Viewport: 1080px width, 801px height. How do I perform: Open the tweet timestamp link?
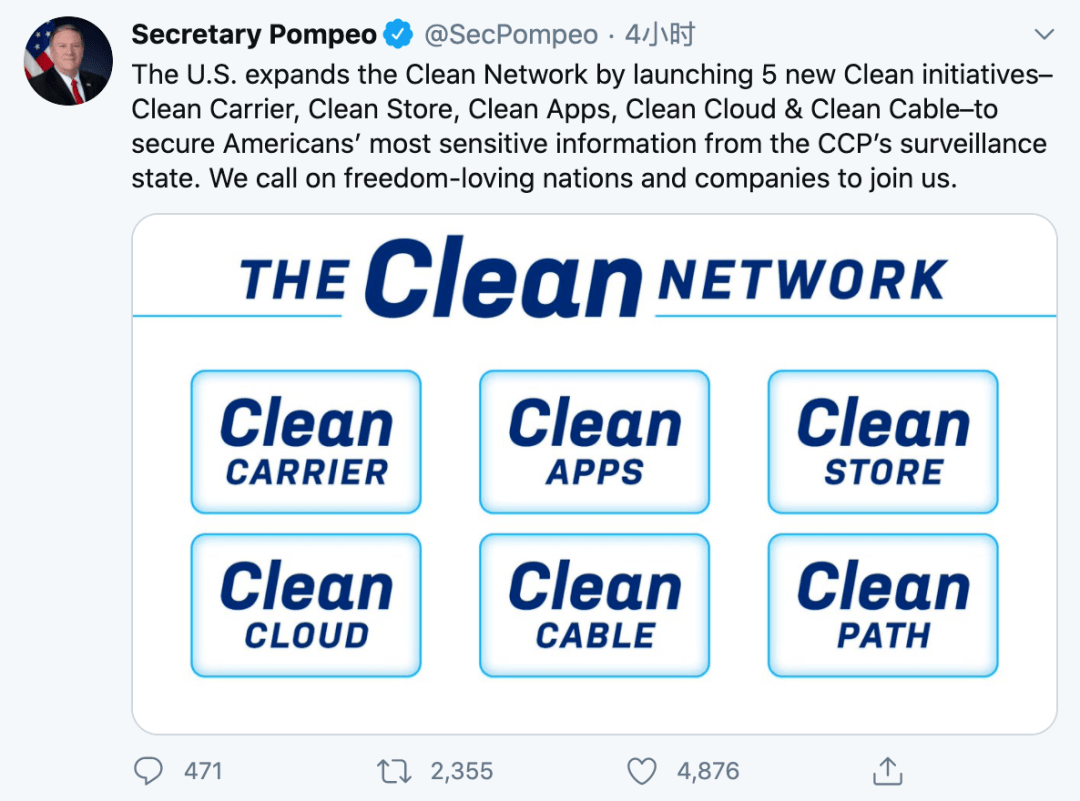tap(660, 34)
